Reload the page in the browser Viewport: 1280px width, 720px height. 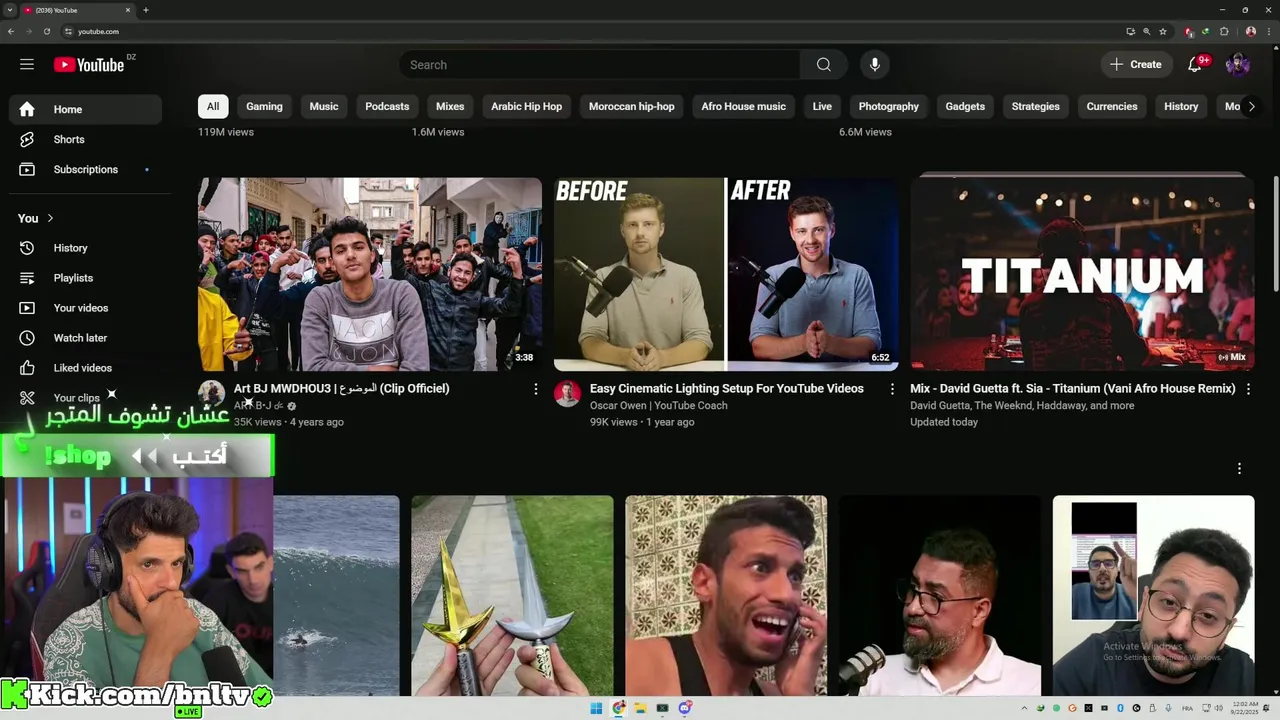(46, 31)
